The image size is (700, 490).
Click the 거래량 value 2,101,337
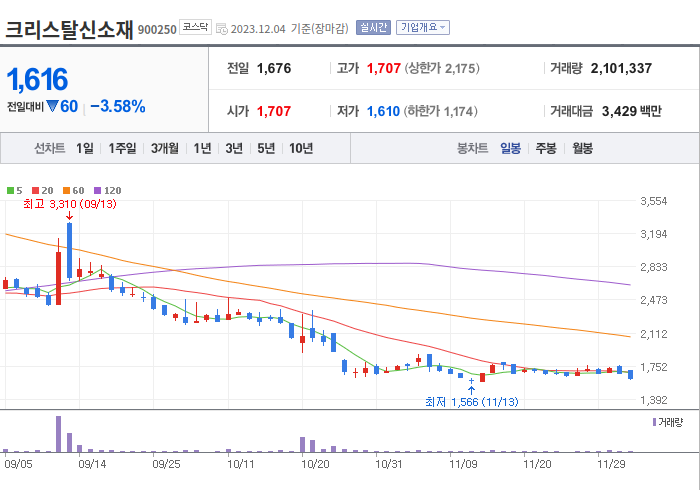[x=621, y=68]
